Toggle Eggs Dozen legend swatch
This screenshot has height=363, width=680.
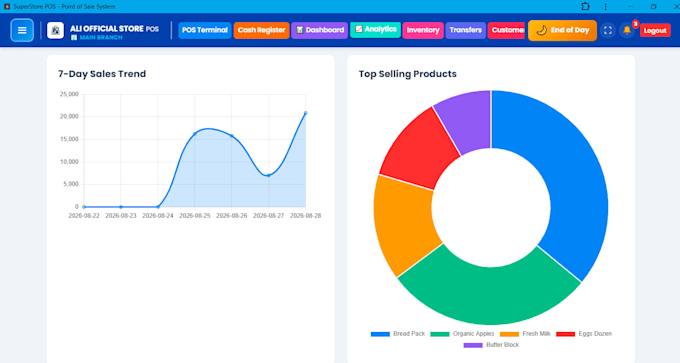coord(565,334)
